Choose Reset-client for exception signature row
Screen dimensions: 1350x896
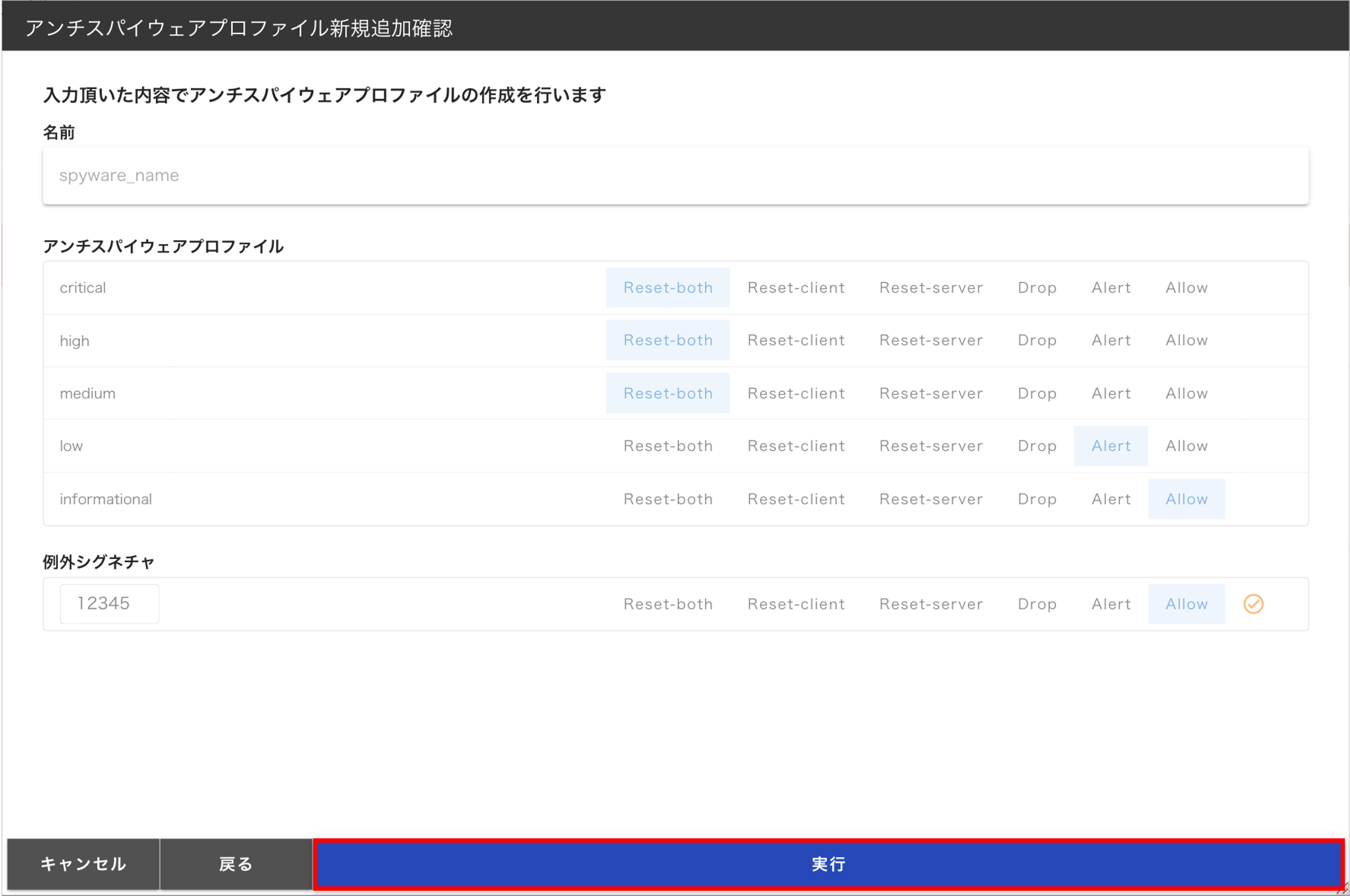coord(795,604)
